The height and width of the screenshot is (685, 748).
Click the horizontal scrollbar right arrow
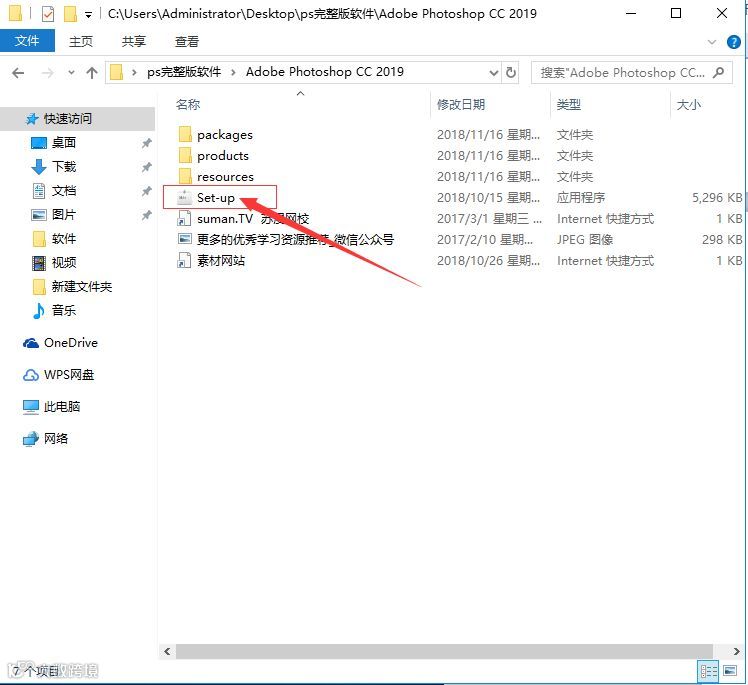pos(737,652)
